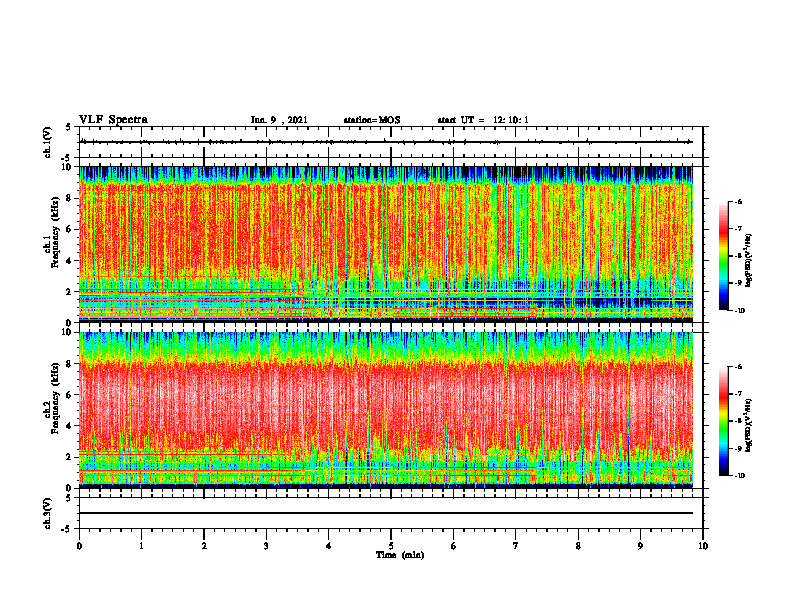
Task: Click the "station=MOS" header label
Action: (372, 120)
